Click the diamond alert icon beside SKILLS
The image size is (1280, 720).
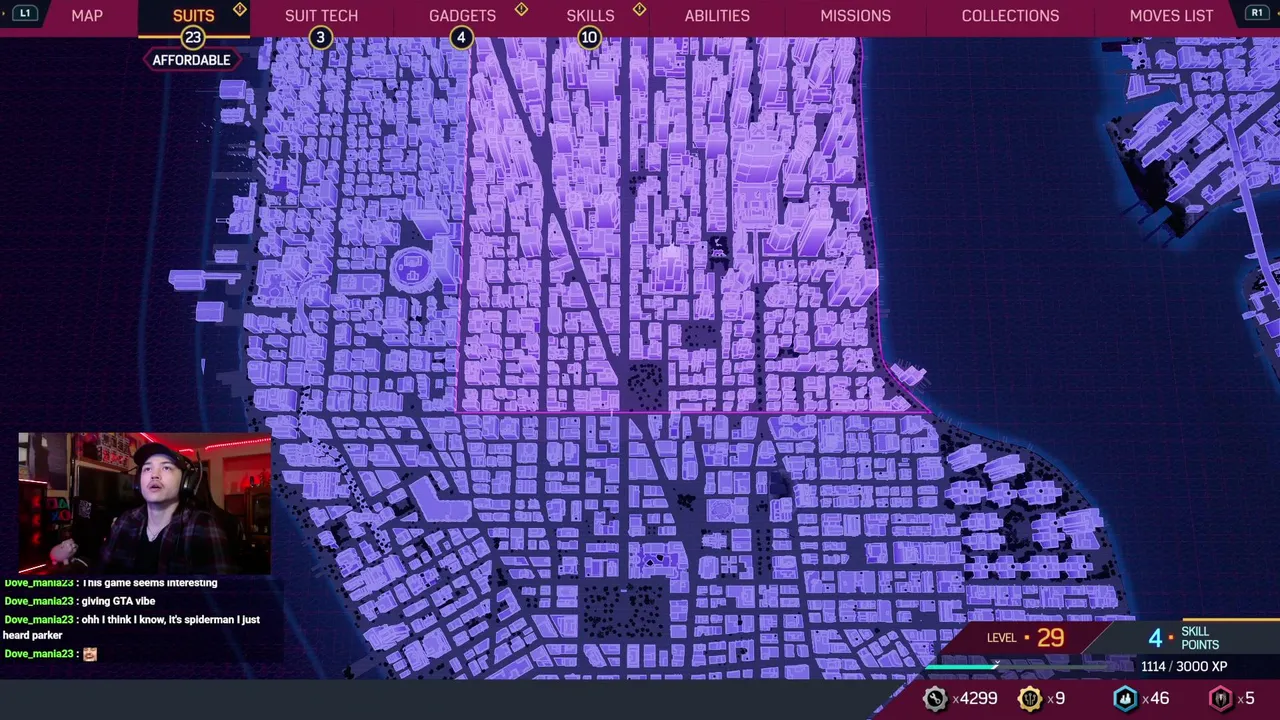(x=639, y=9)
